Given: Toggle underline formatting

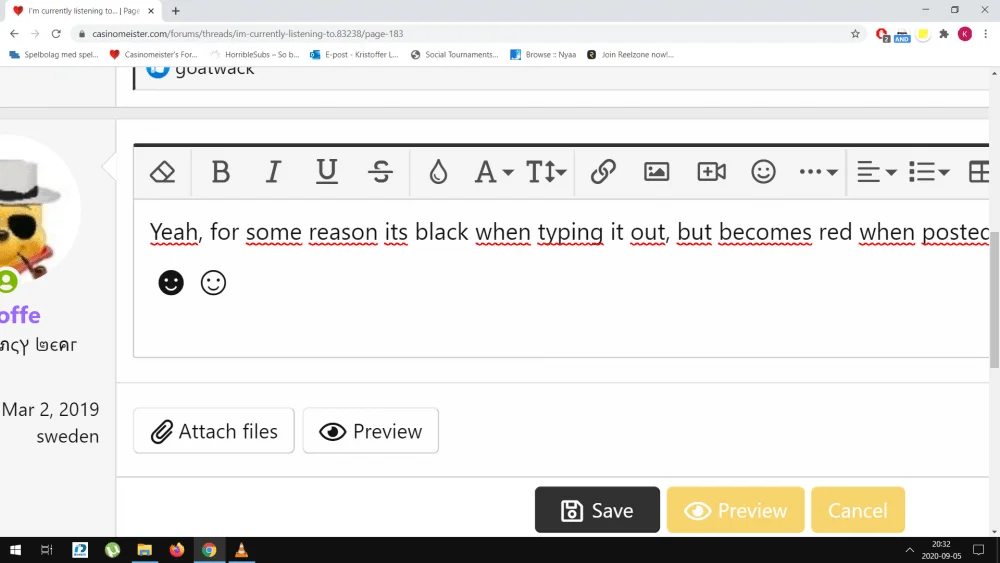Looking at the screenshot, I should point(327,172).
